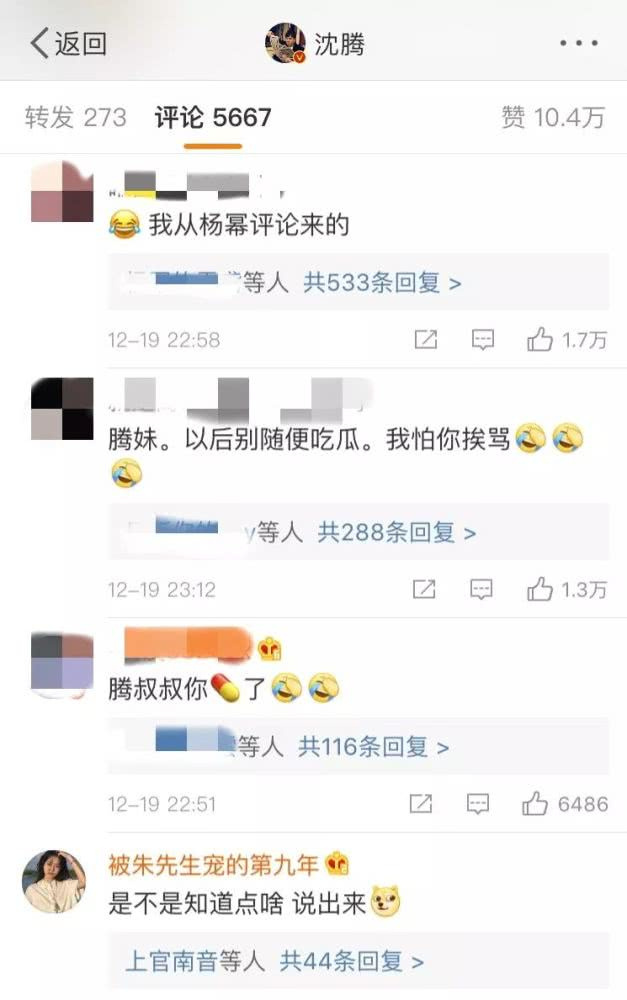Tap reply icon on the 23:12 comment
This screenshot has width=627, height=1000.
coord(481,589)
